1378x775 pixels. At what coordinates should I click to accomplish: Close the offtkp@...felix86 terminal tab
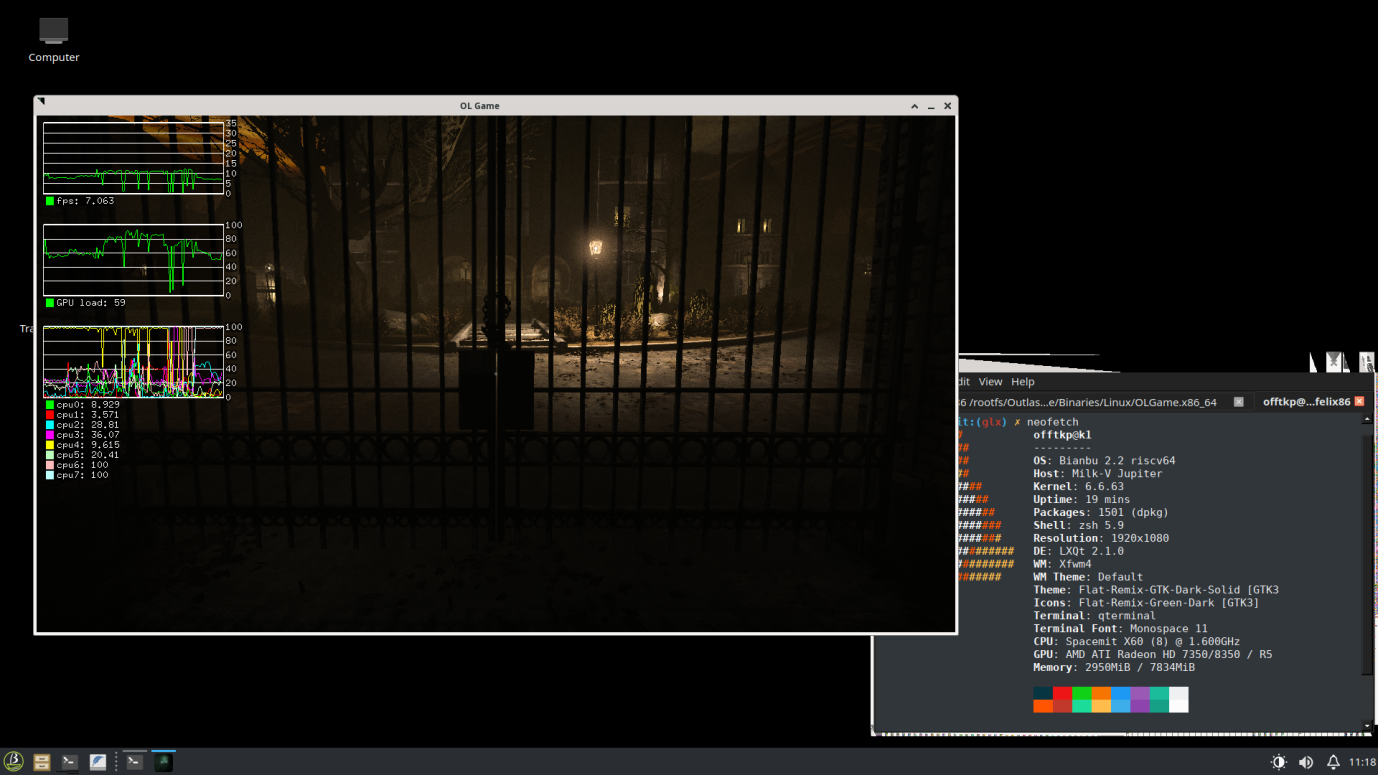click(1359, 402)
